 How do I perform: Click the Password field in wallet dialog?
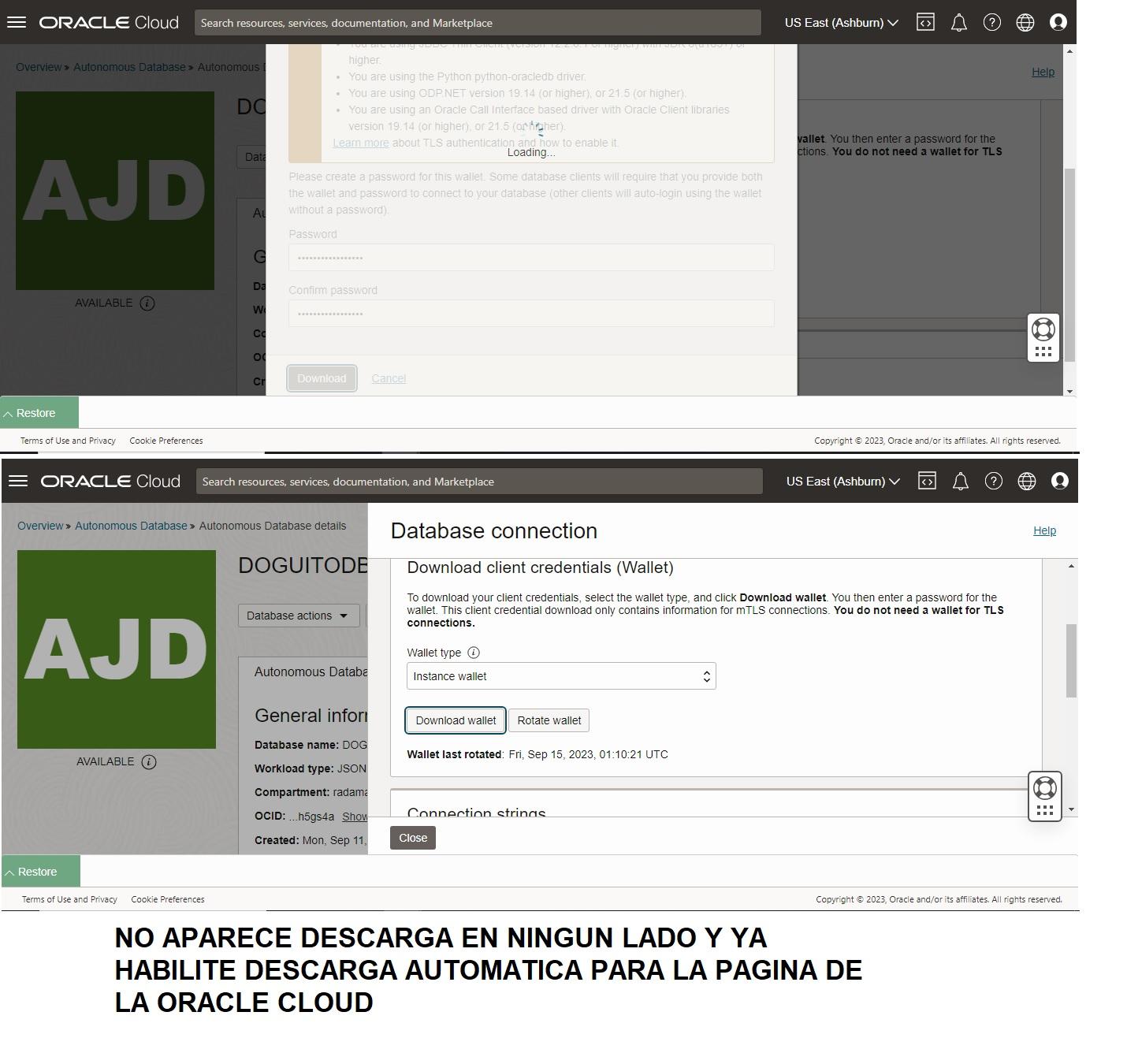point(531,258)
